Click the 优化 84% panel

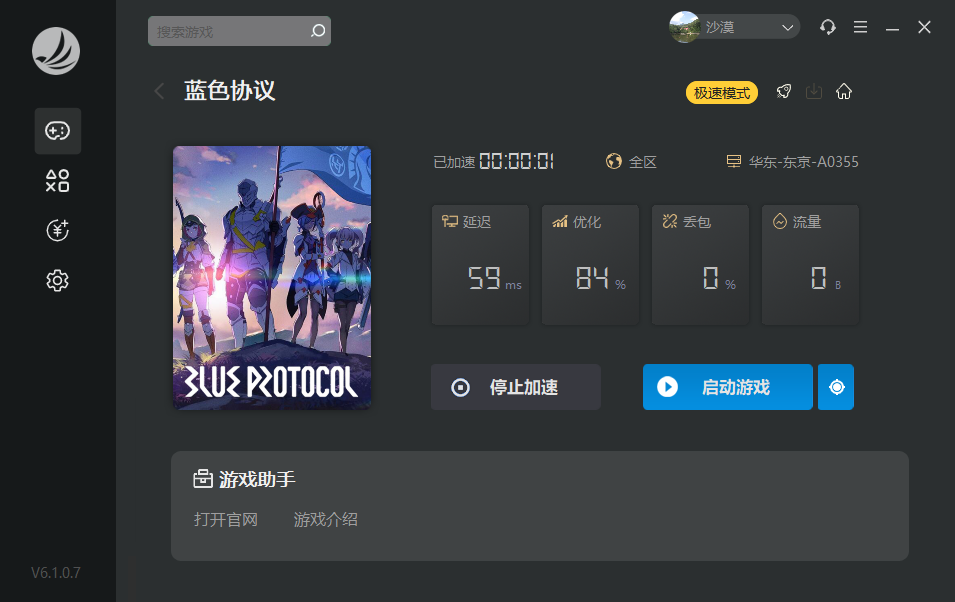click(590, 264)
